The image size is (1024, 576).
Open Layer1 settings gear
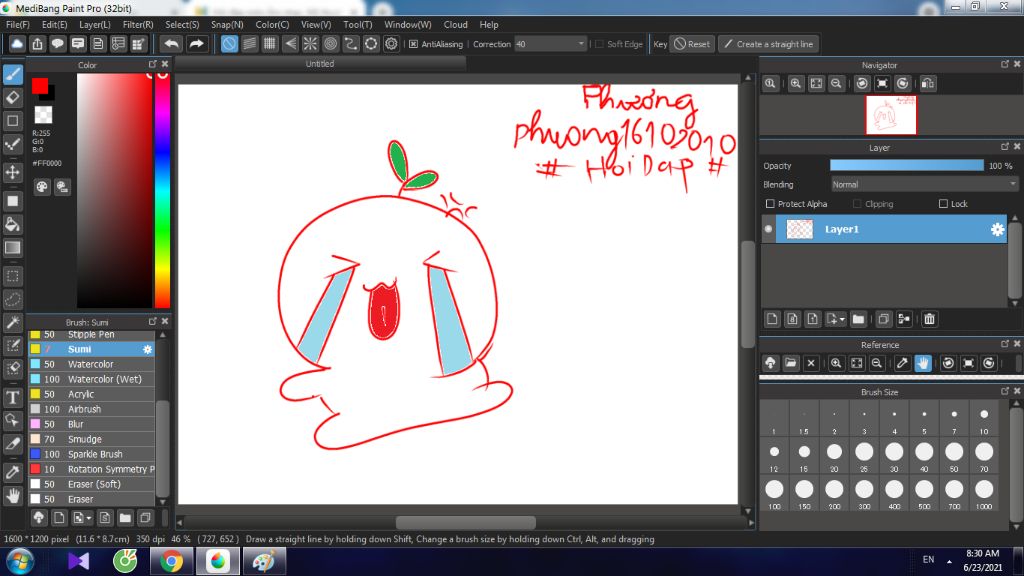pyautogui.click(x=997, y=229)
